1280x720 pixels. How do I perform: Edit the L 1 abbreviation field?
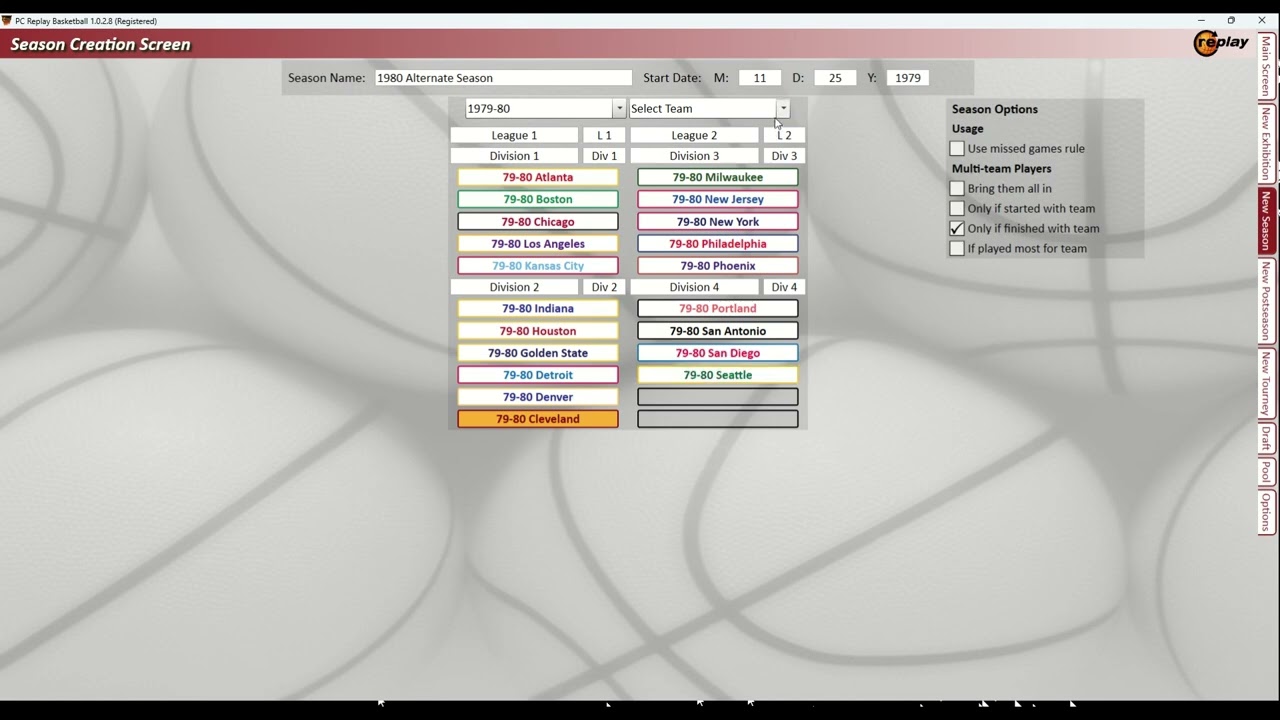coord(604,135)
